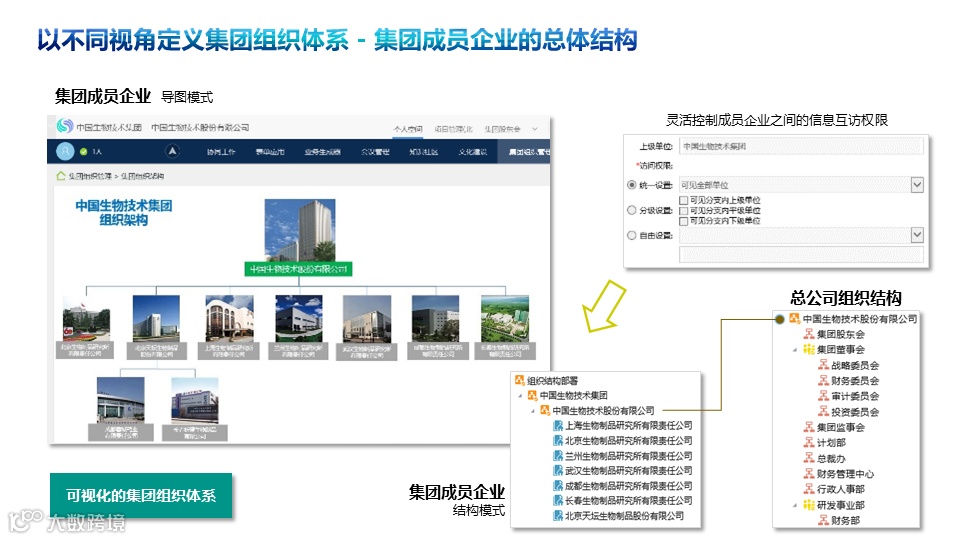Click the 财务委员会 org icon
This screenshot has width=960, height=540.
coord(823,380)
